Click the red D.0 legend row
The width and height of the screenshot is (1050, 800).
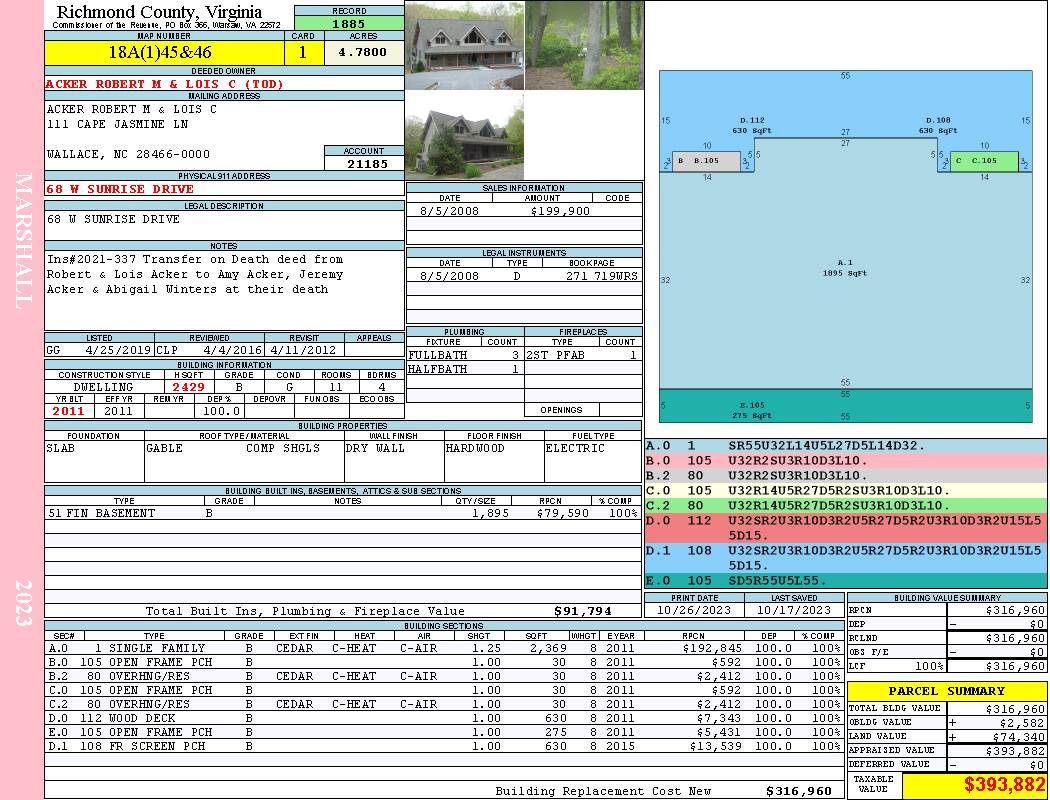click(845, 527)
